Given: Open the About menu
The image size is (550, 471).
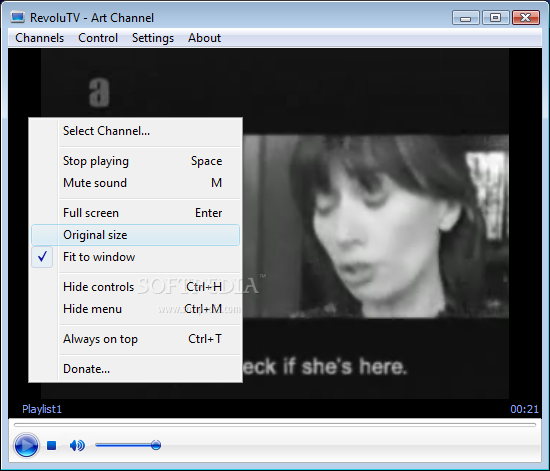Looking at the screenshot, I should pos(204,38).
